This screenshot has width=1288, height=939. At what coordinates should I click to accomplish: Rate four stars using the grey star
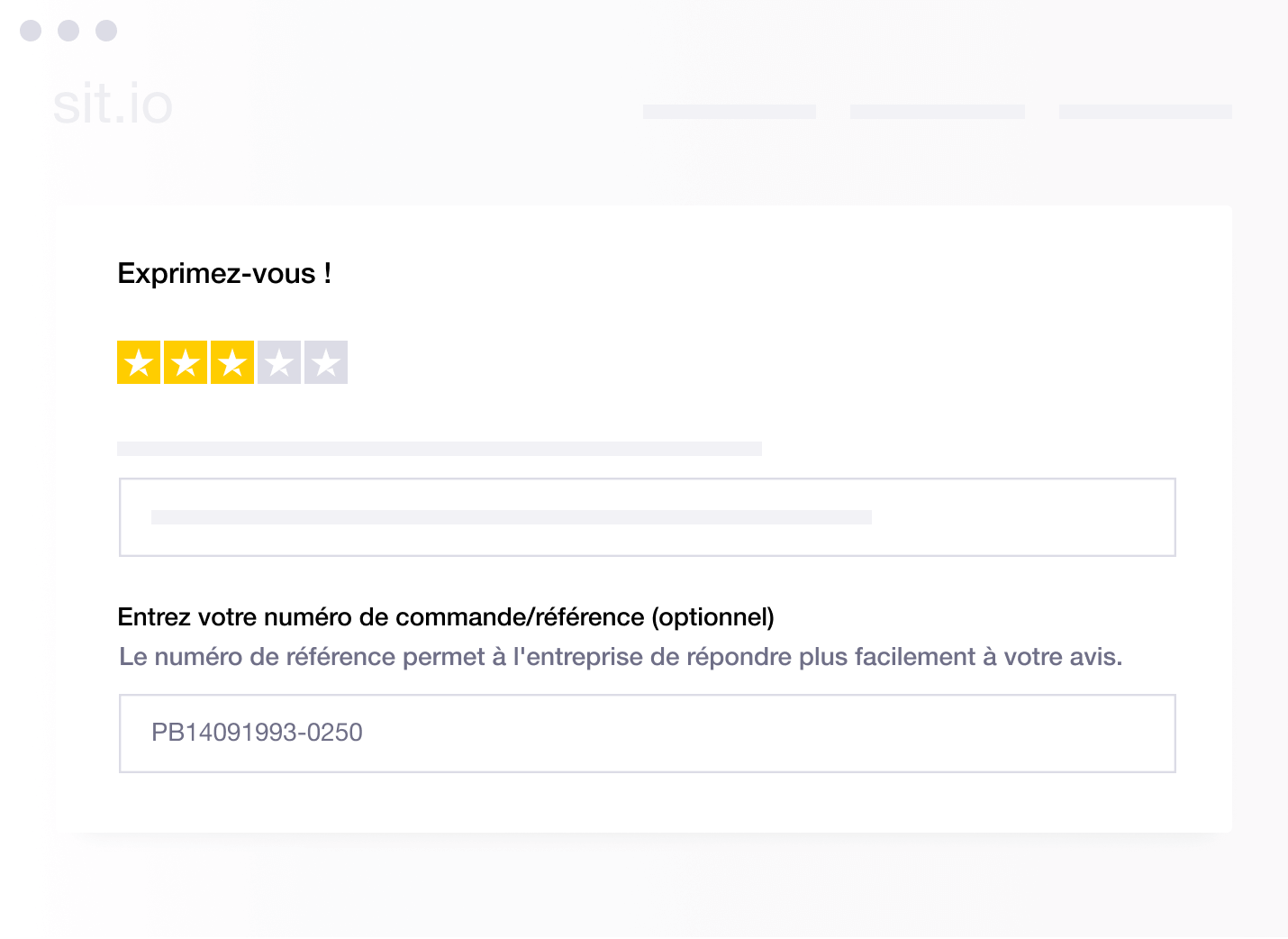pos(279,362)
